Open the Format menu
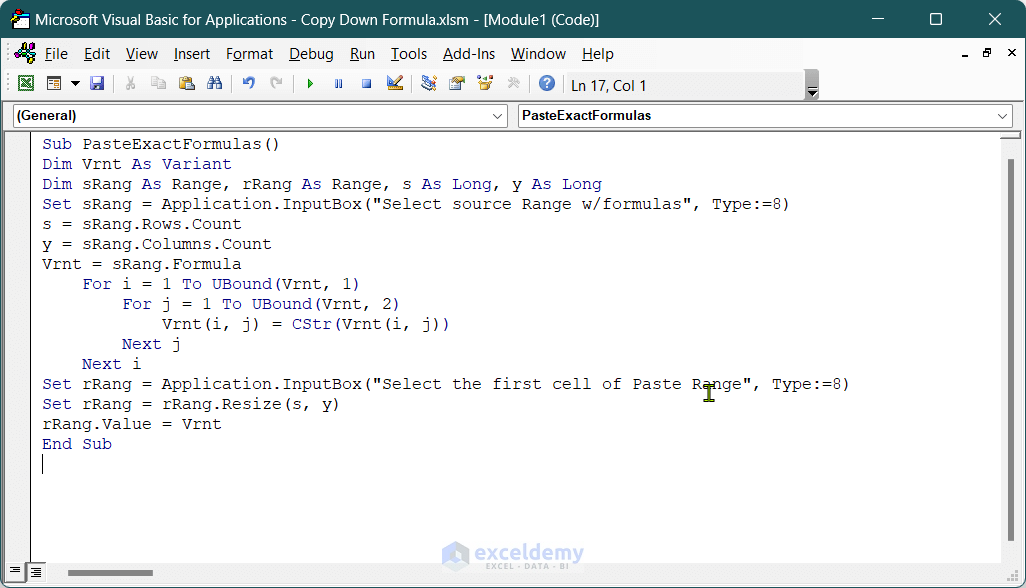This screenshot has width=1026, height=588. click(x=249, y=54)
